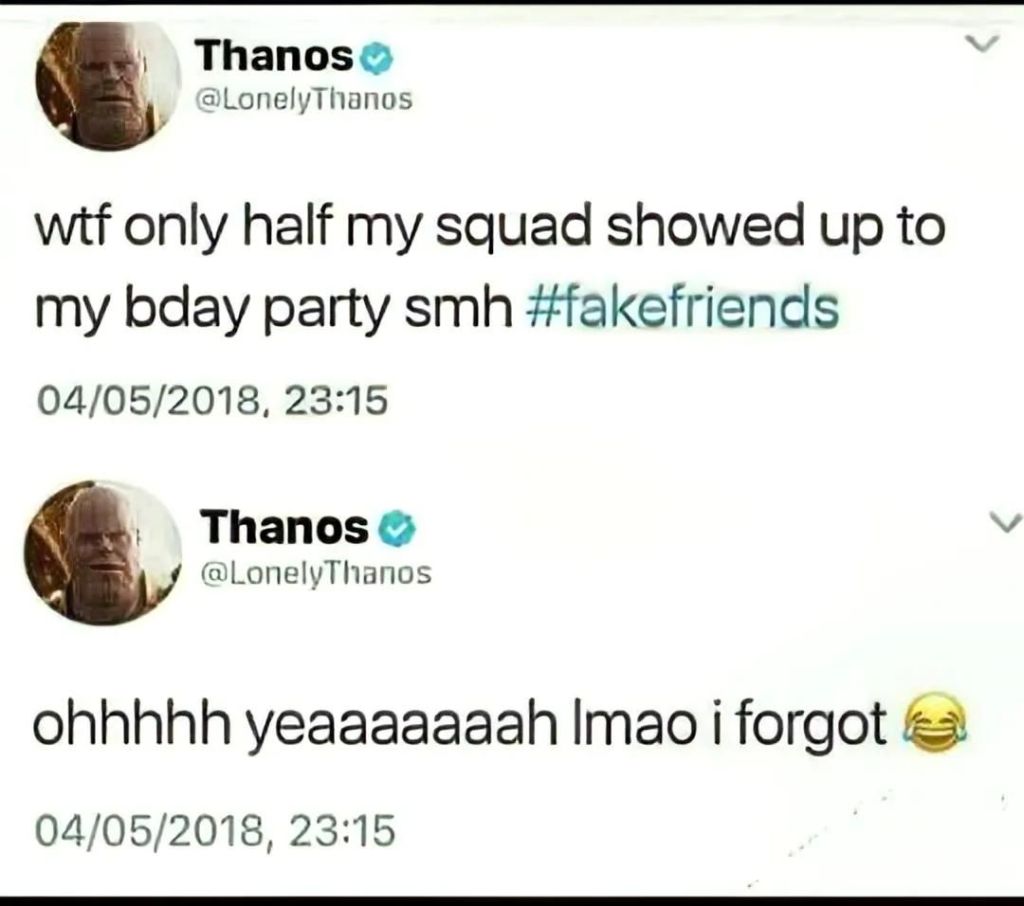Image resolution: width=1024 pixels, height=906 pixels.
Task: Click the second tweet's 04/05/2018, 23:15 timestamp
Action: [x=214, y=829]
